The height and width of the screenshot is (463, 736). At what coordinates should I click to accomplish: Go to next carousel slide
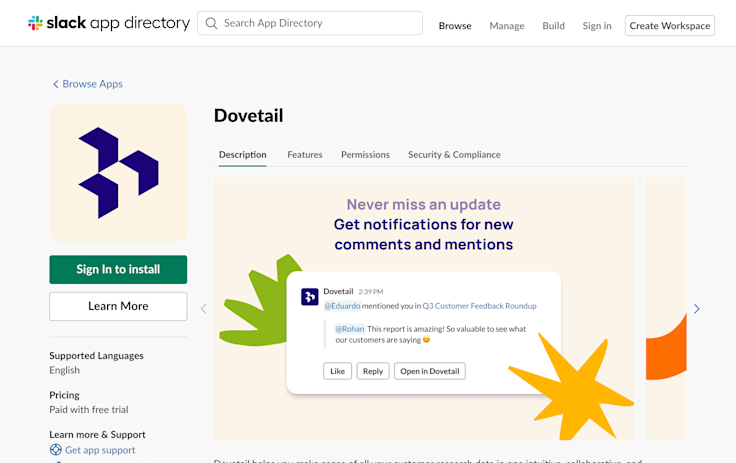click(697, 309)
